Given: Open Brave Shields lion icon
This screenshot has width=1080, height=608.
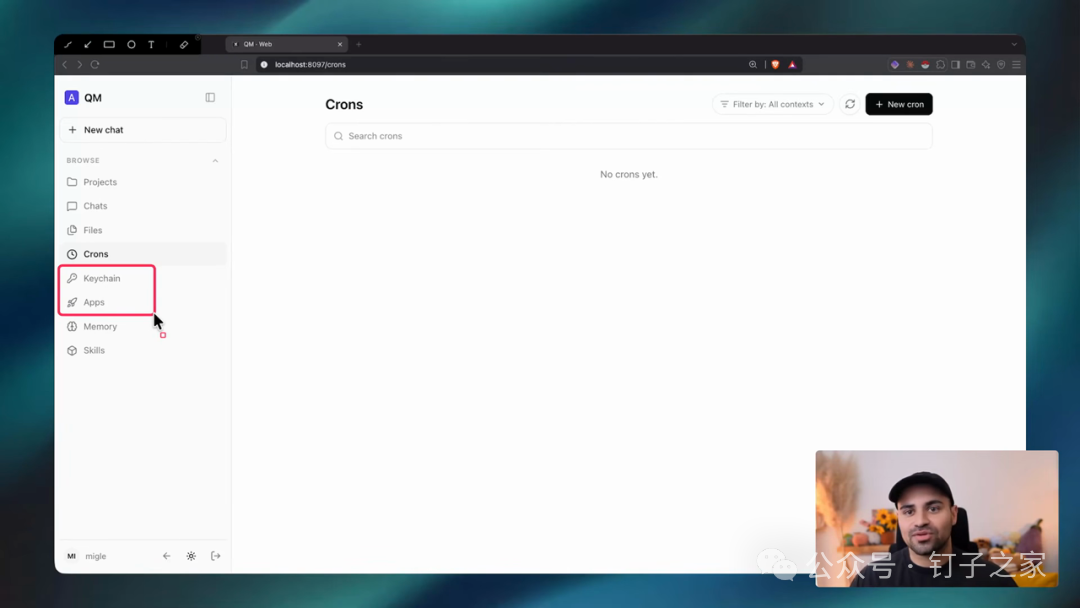Looking at the screenshot, I should click(776, 65).
